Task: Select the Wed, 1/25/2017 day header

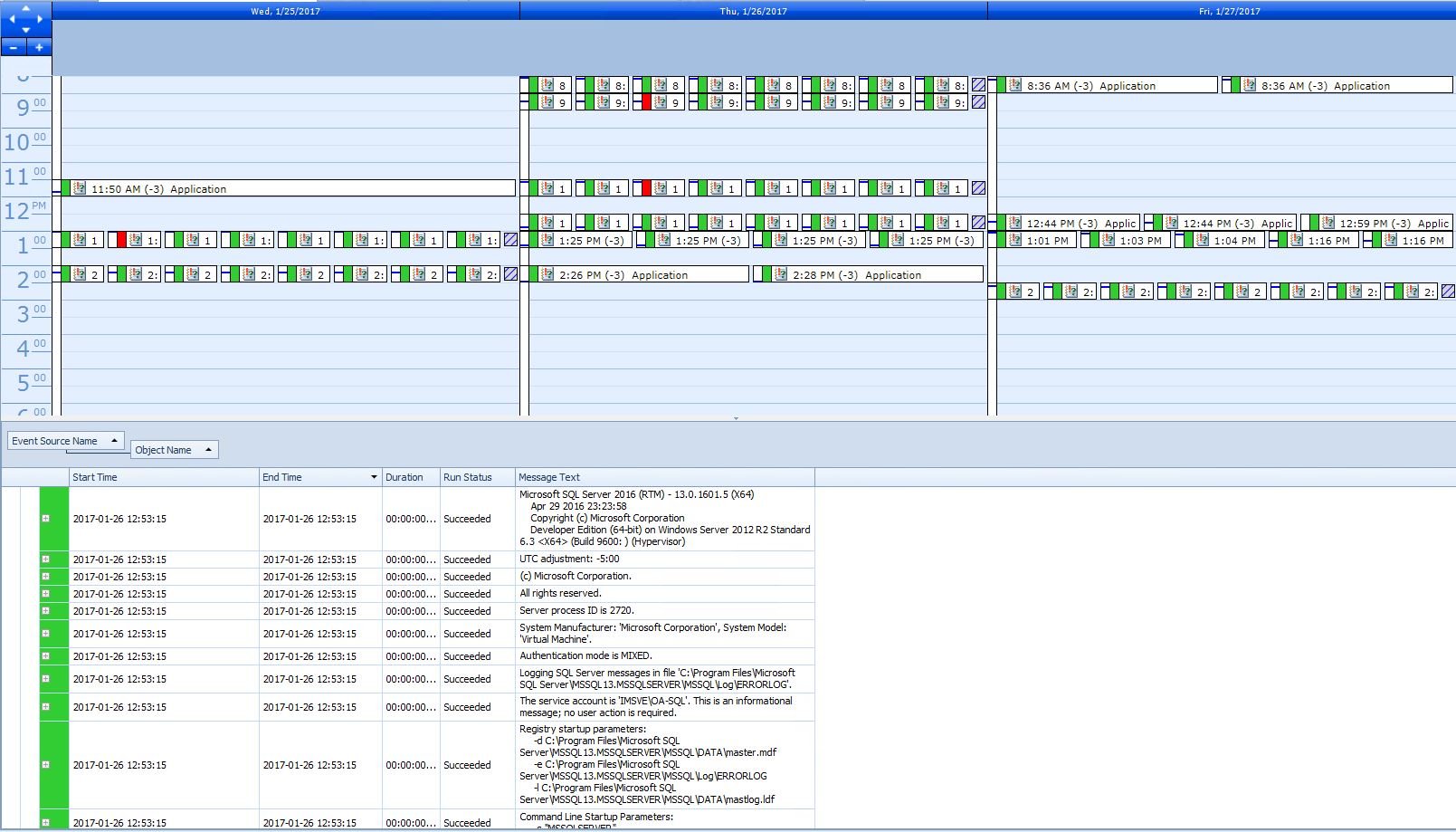Action: [286, 11]
